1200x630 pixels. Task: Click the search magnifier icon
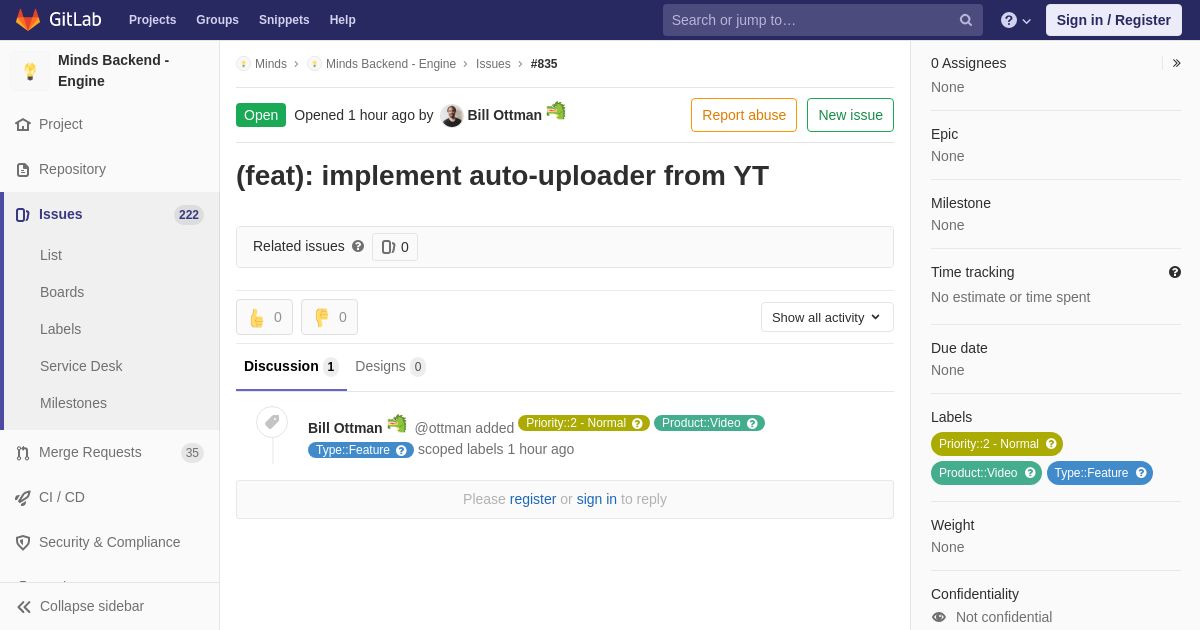tap(966, 20)
